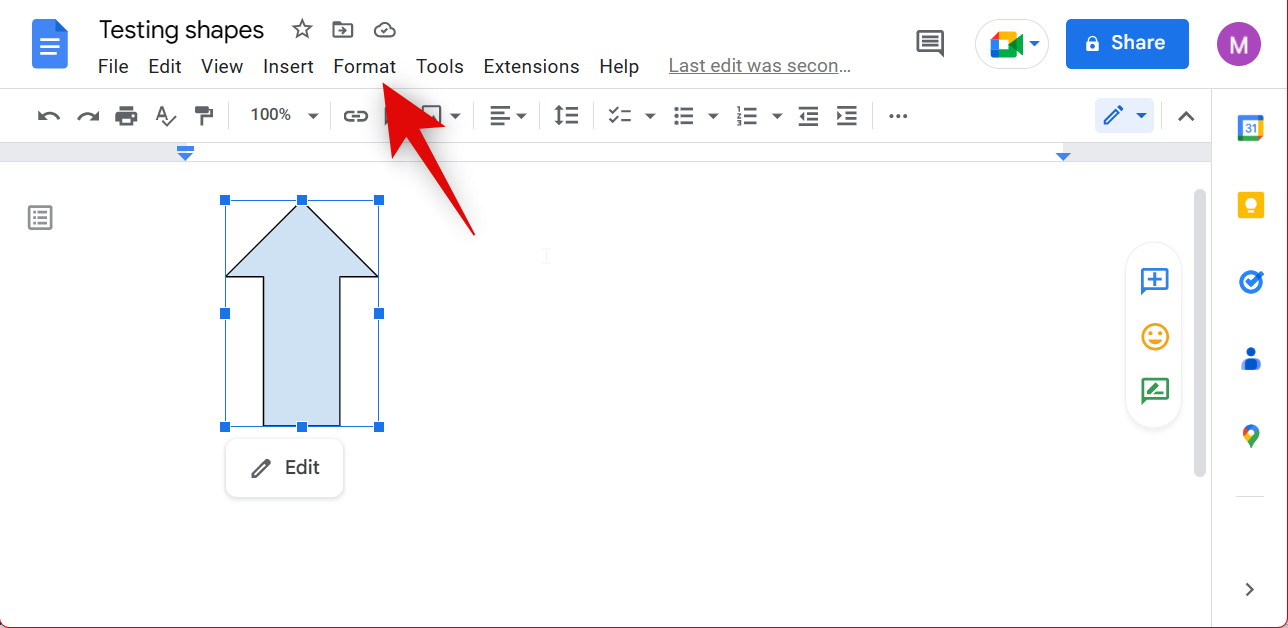Expand the editing mode pencil dropdown

pyautogui.click(x=1141, y=116)
